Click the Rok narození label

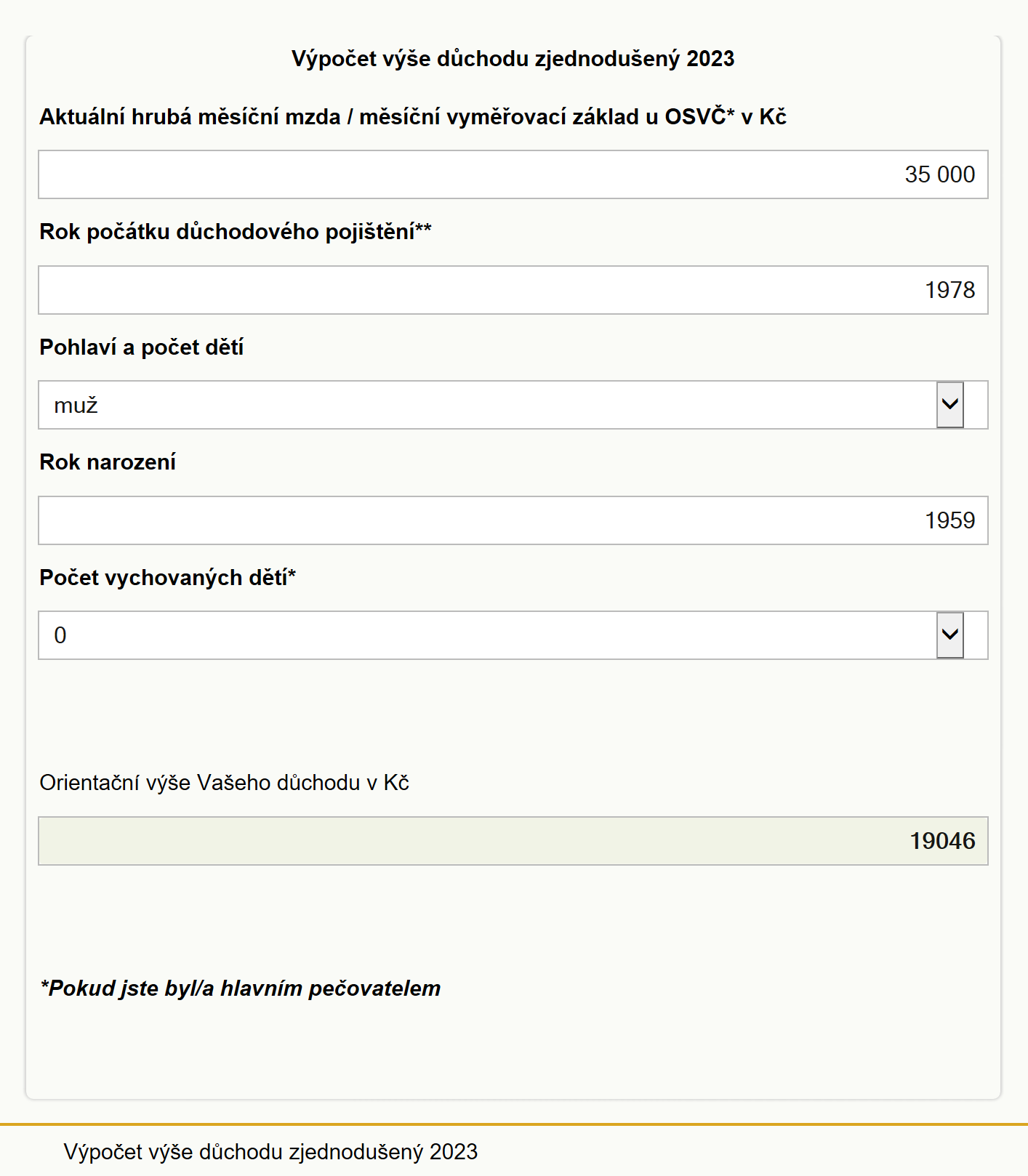point(108,462)
